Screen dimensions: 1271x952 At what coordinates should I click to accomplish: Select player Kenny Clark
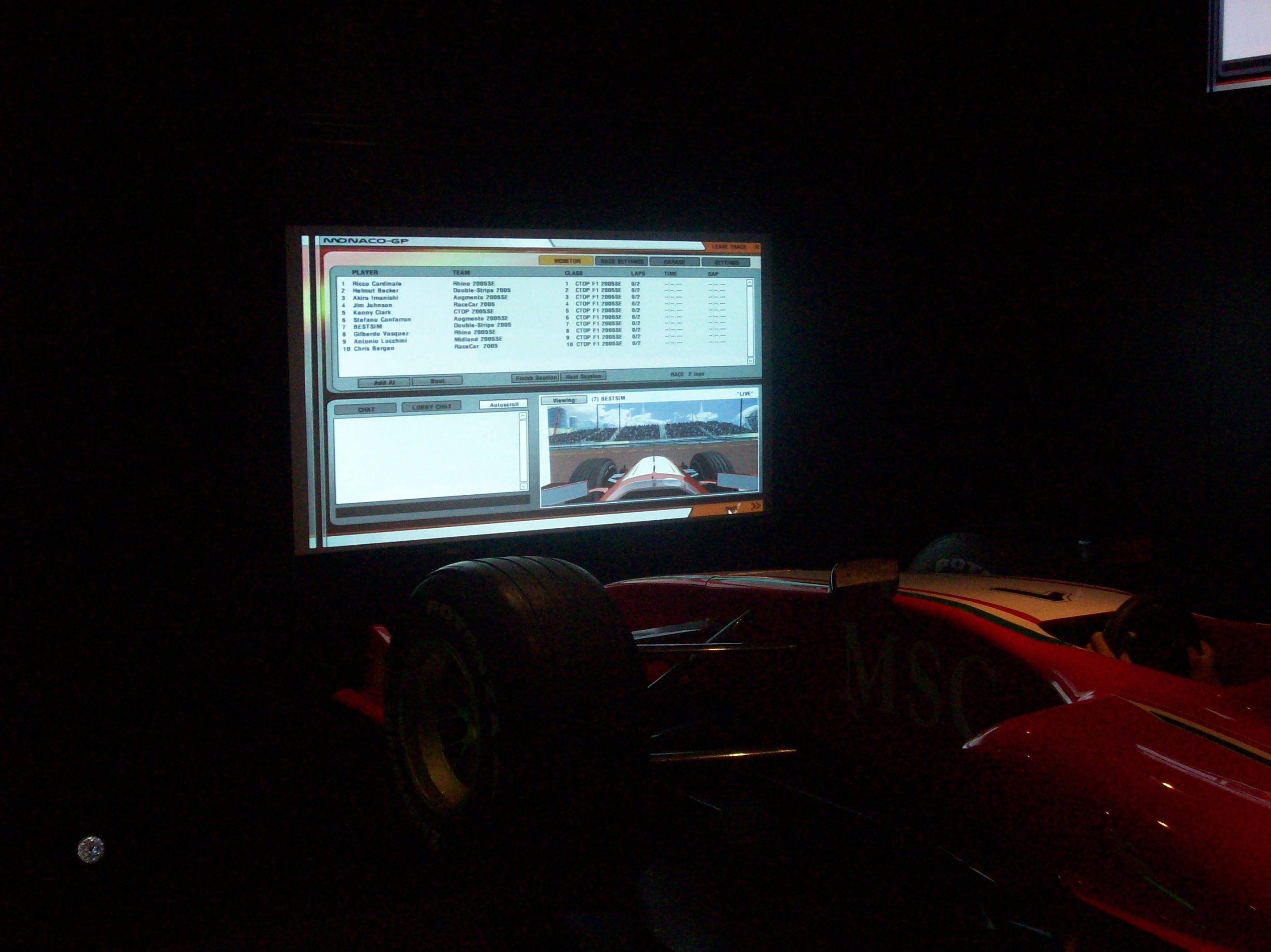[372, 313]
